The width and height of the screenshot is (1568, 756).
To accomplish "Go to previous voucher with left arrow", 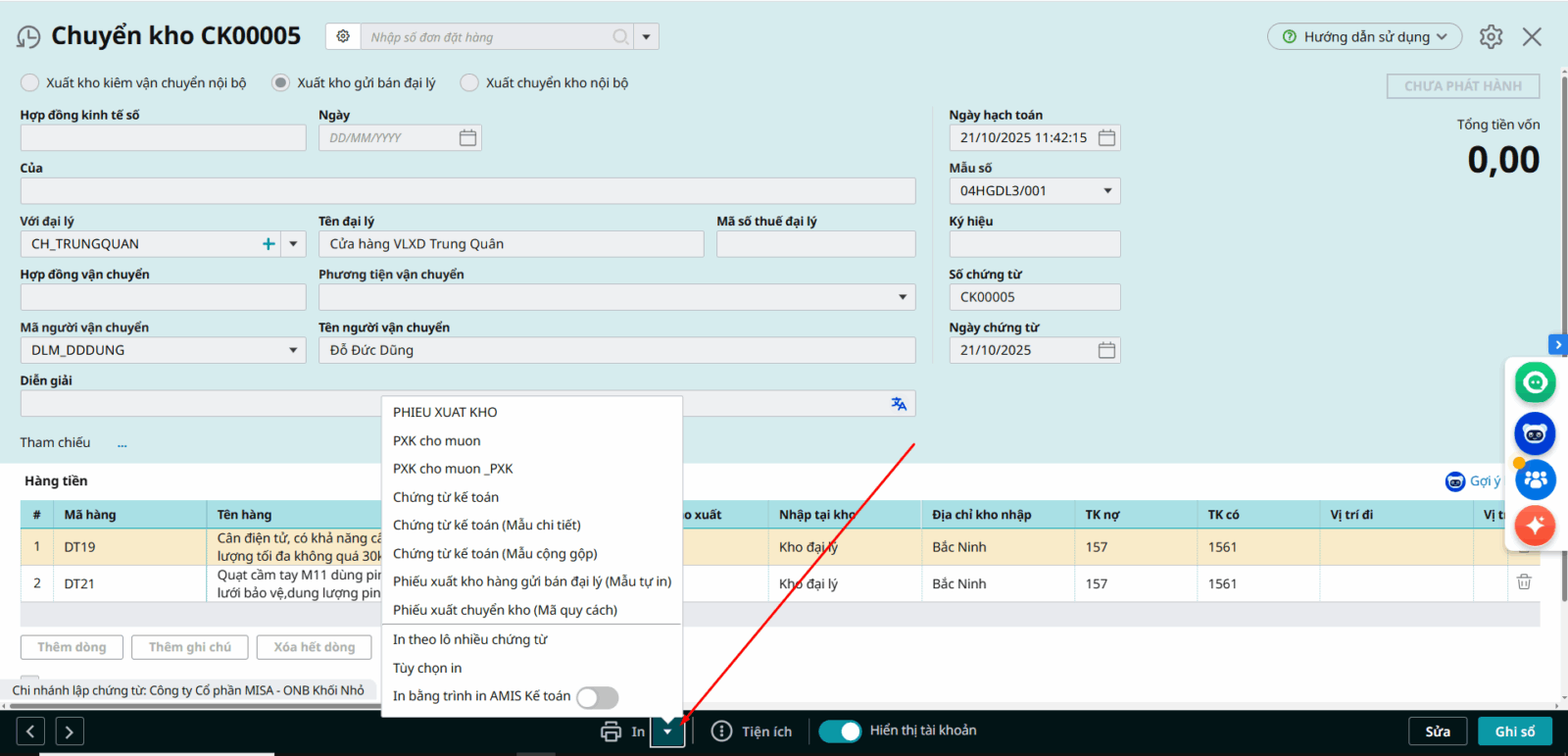I will 30,731.
